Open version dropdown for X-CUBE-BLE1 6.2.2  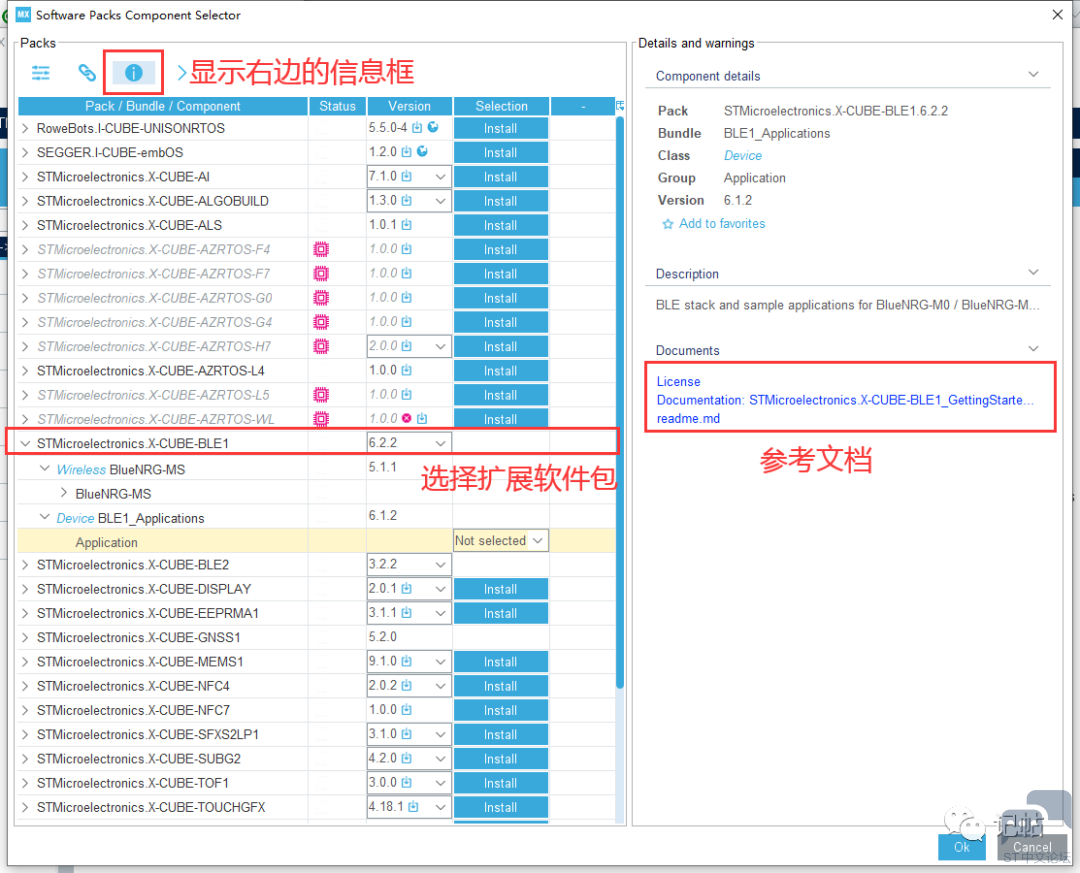pyautogui.click(x=440, y=443)
